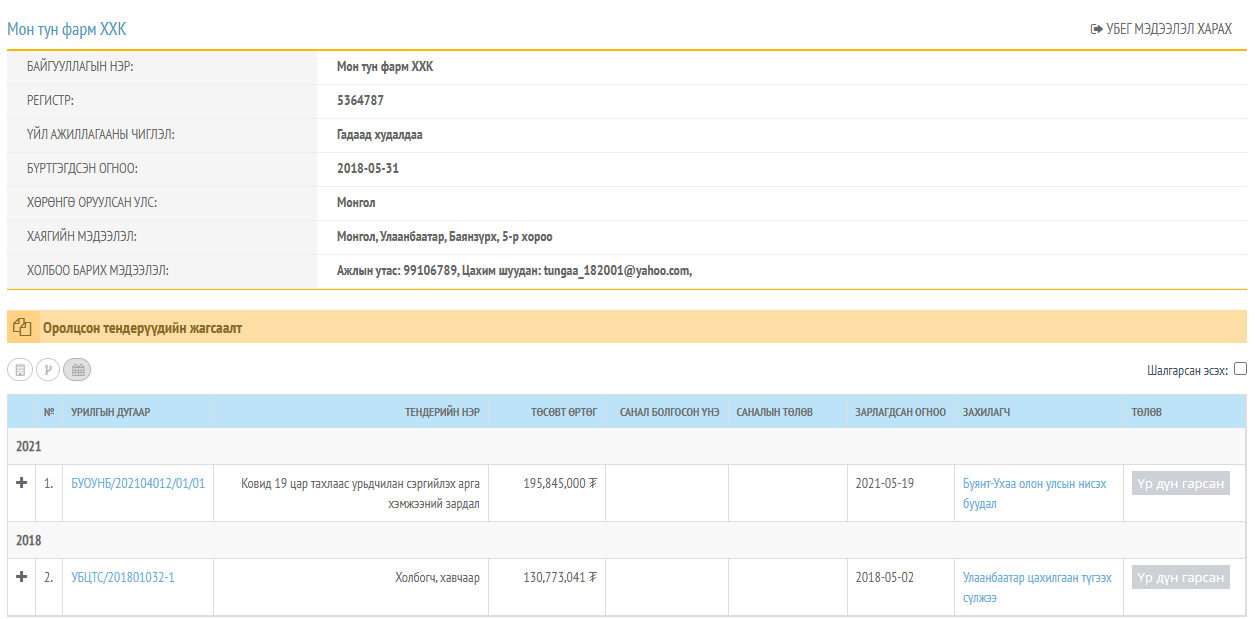
Task: Click the Мон тун фарм ХХК page title
Action: coord(67,30)
